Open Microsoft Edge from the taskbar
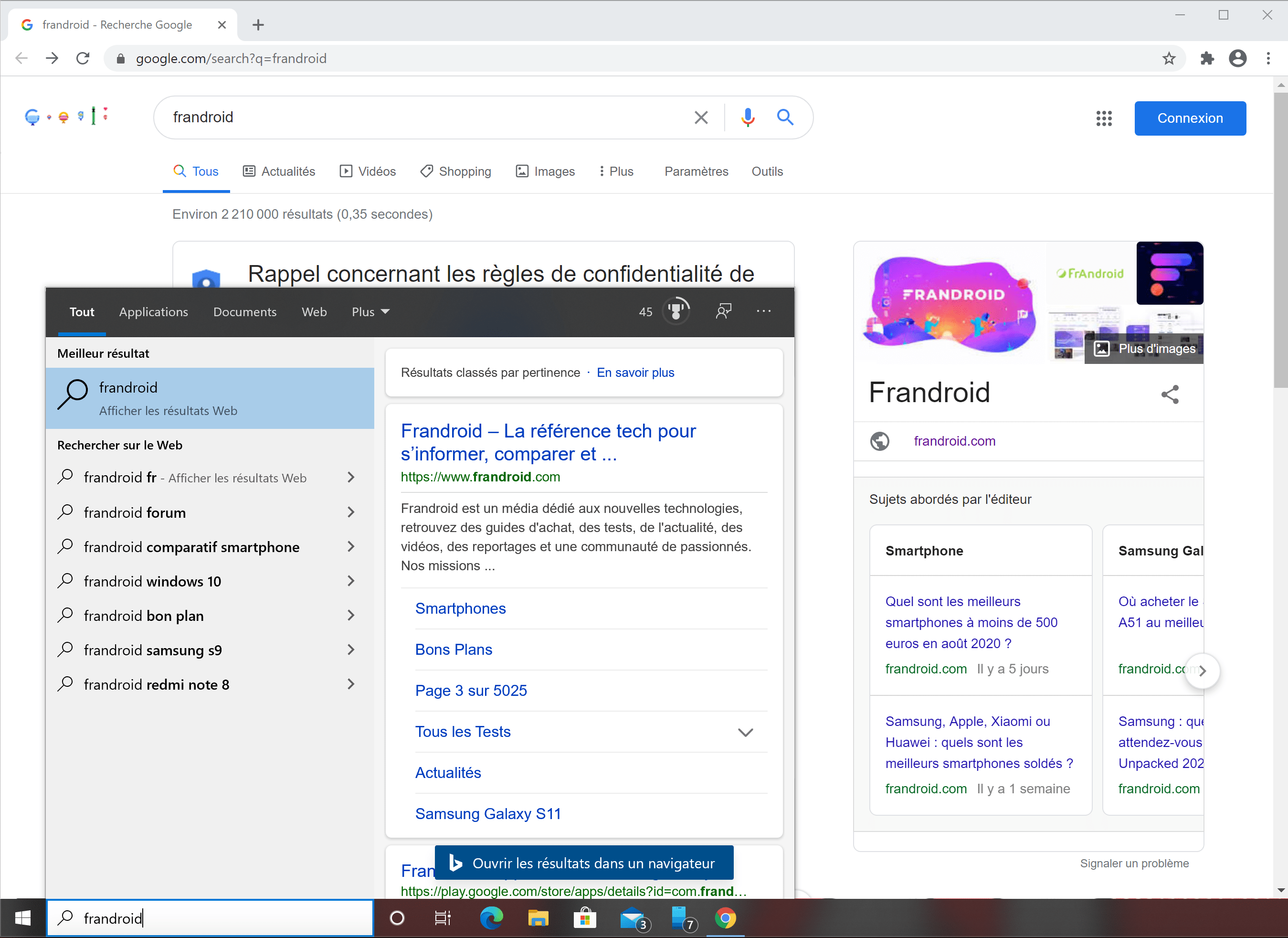The height and width of the screenshot is (938, 1288). click(x=491, y=918)
